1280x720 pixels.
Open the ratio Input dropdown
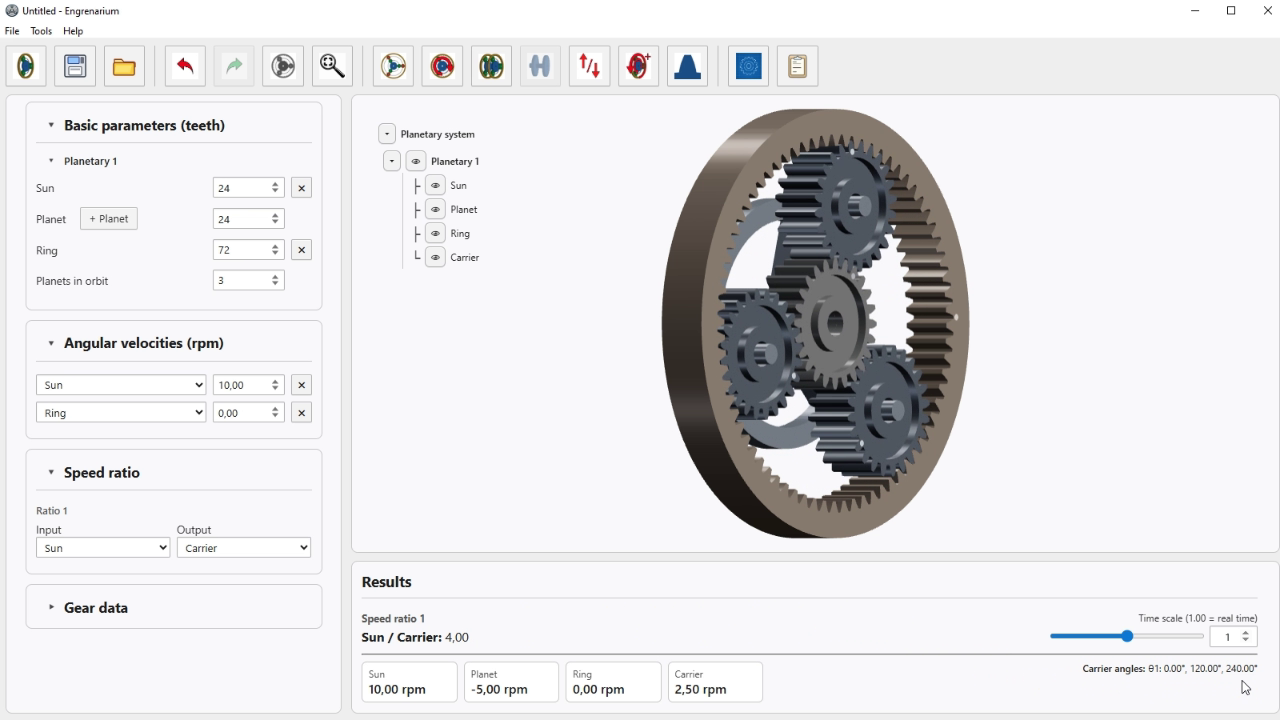coord(103,548)
